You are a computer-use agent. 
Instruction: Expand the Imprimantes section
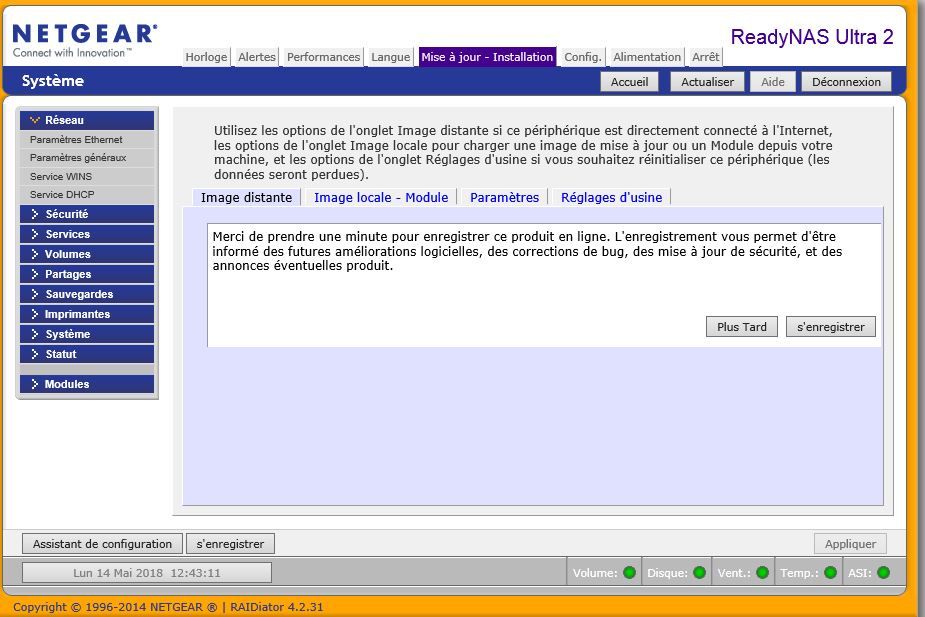[x=87, y=314]
